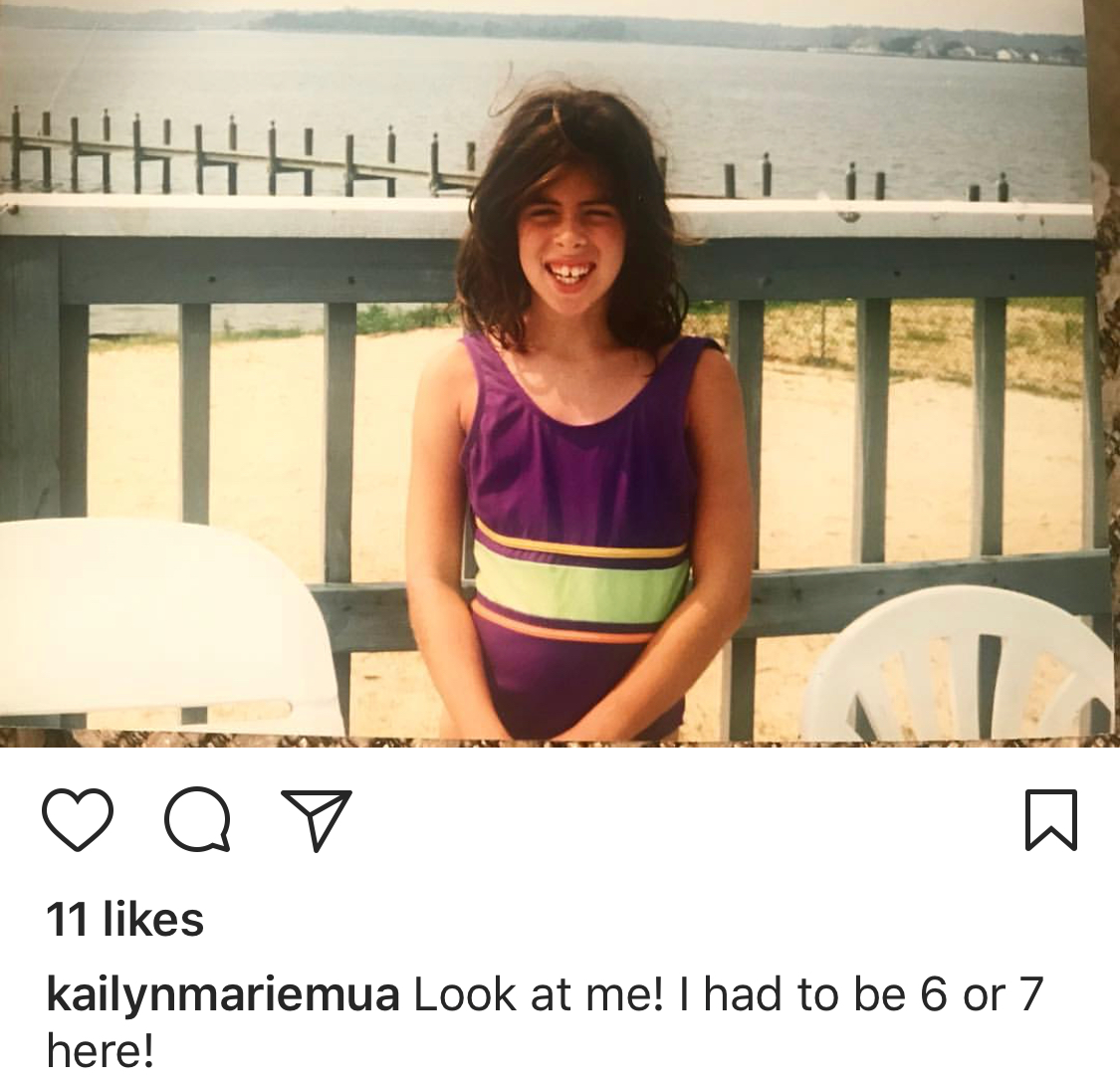Click the word "here!" ending the caption
This screenshot has height=1084, width=1120.
[100, 1050]
